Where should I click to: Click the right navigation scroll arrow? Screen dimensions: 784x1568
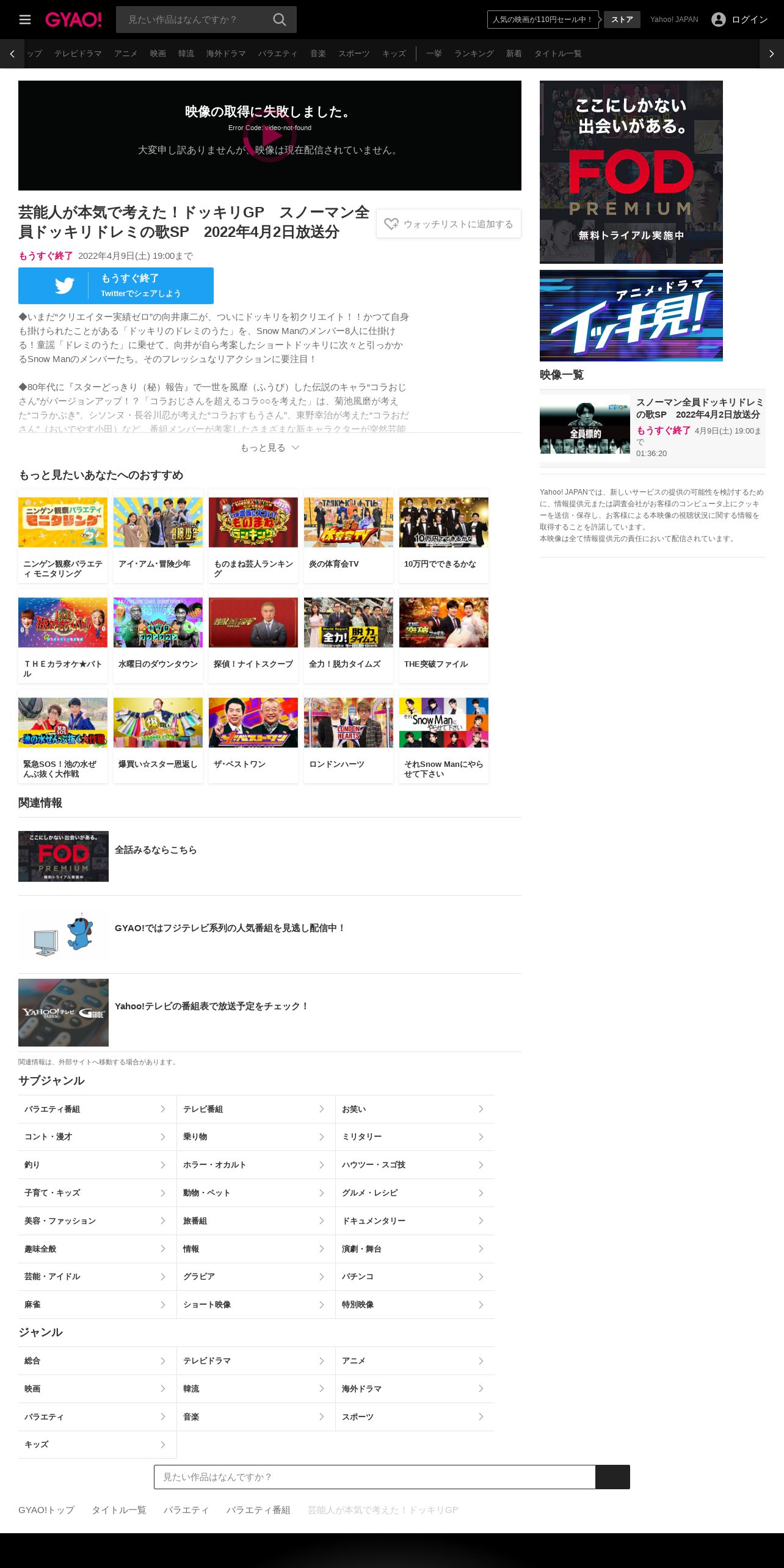[x=772, y=54]
